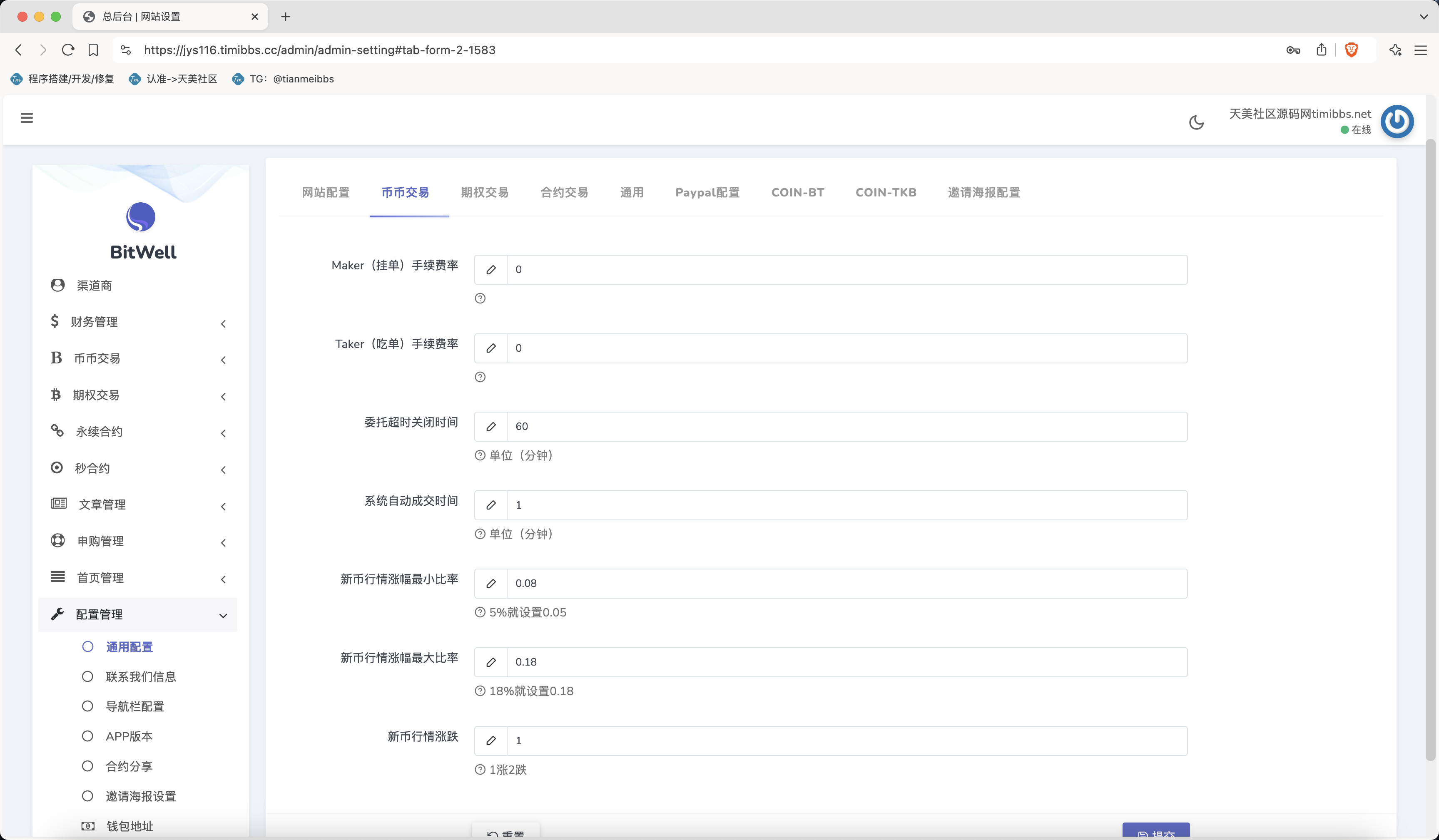Open 认准->天美社区 bookmark
Screen dimensions: 1439x840
174,79
